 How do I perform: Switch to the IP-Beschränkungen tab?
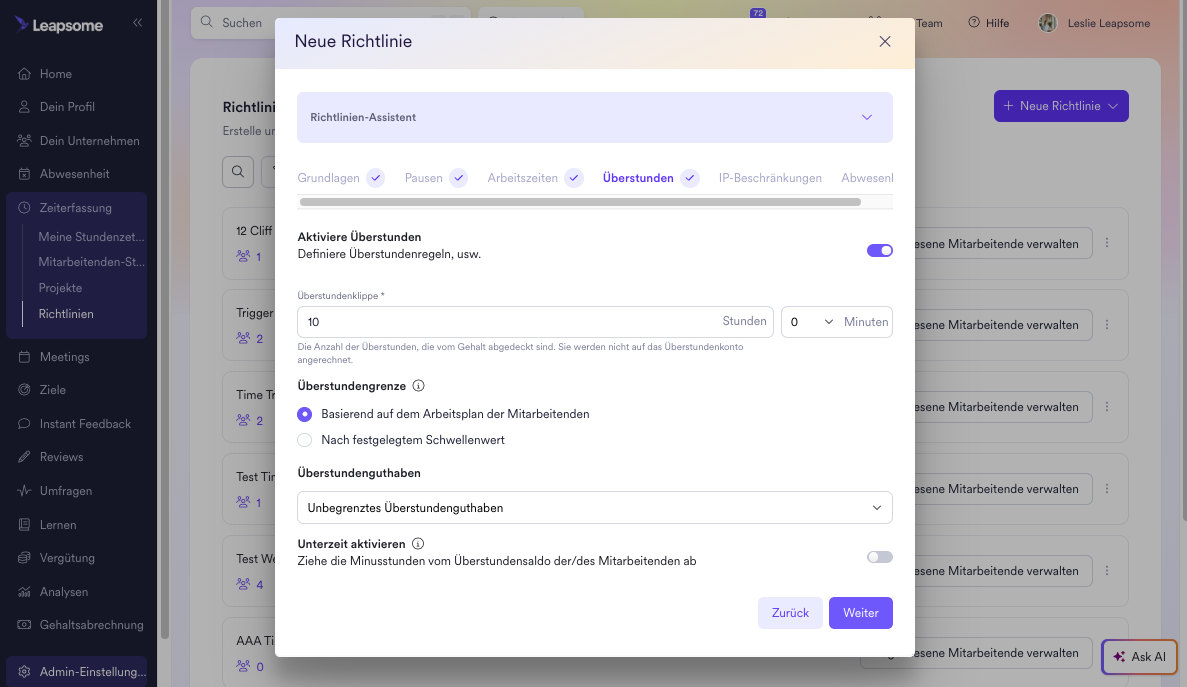tap(770, 178)
